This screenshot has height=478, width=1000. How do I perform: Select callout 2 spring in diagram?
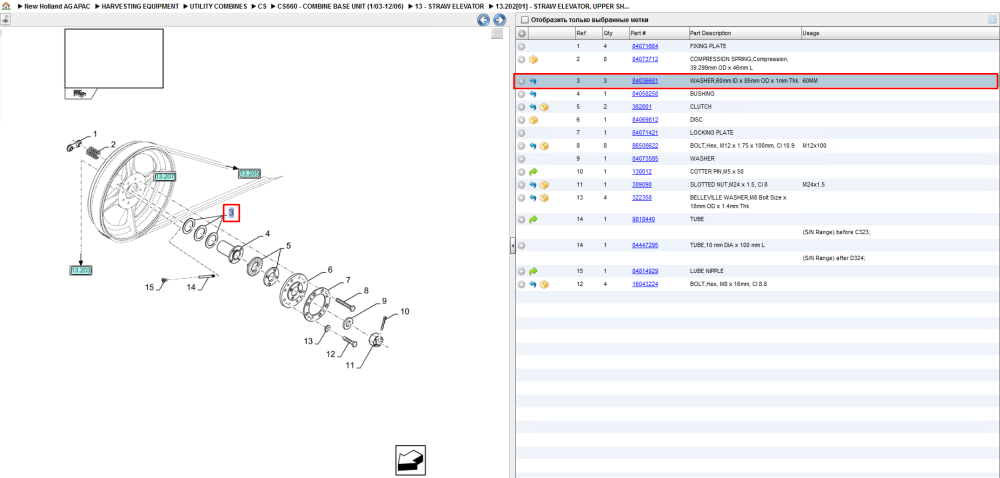113,145
